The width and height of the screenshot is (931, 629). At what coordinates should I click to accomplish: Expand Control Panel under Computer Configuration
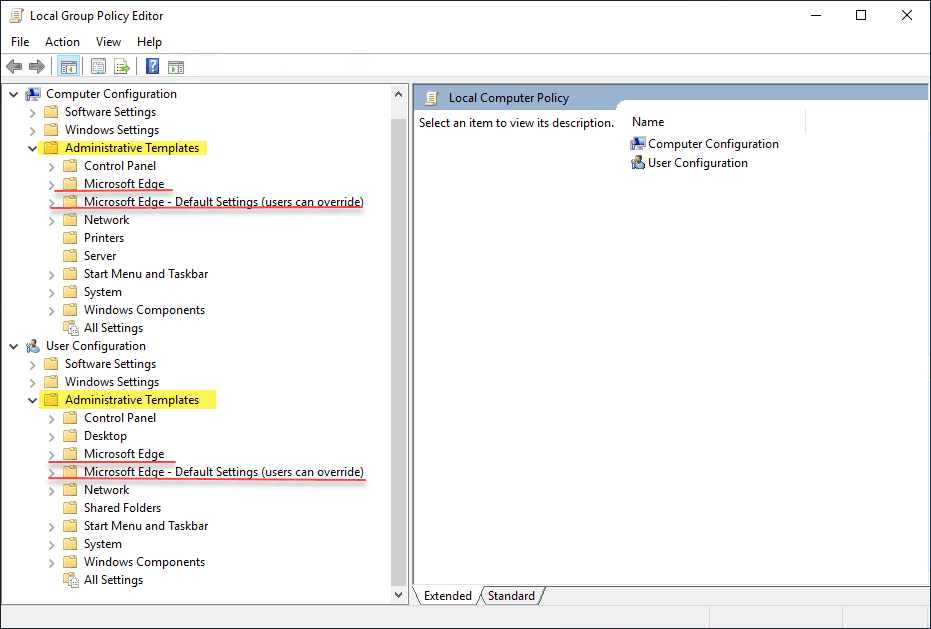(52, 166)
